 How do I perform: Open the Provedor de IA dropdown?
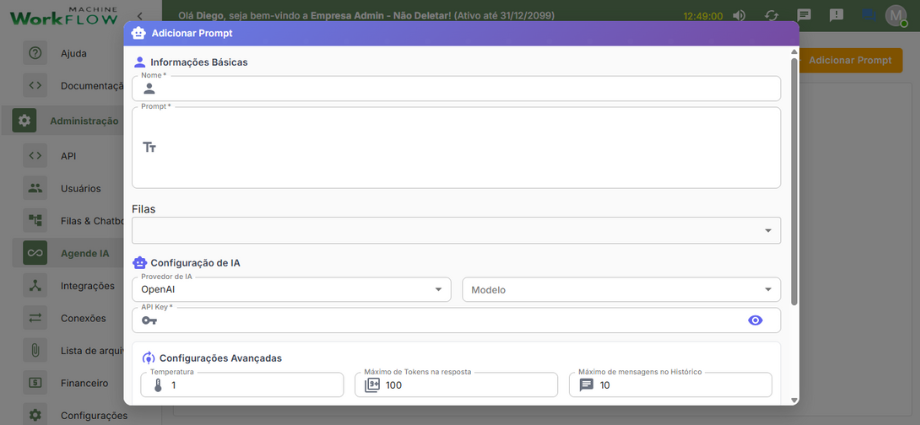click(x=291, y=290)
